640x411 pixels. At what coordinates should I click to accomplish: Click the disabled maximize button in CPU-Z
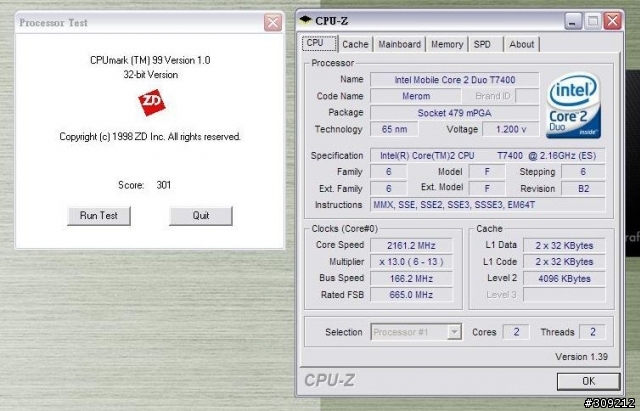(x=593, y=20)
